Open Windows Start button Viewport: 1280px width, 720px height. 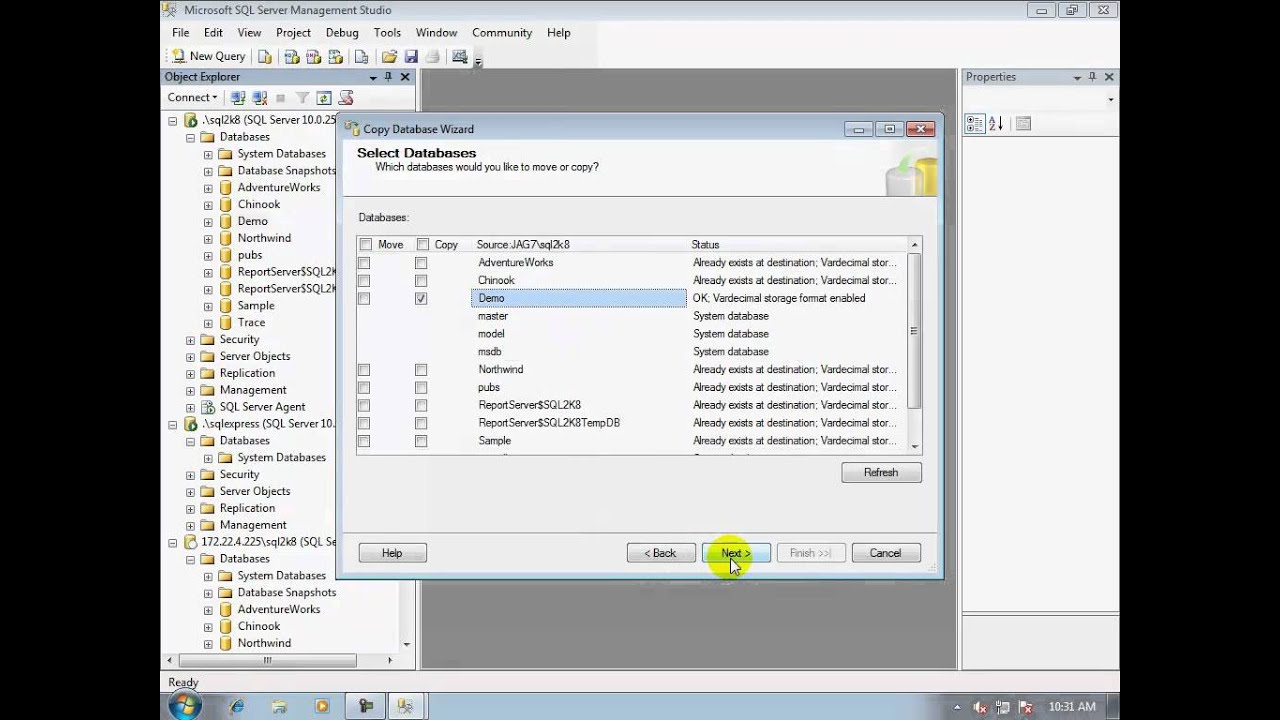[x=184, y=706]
